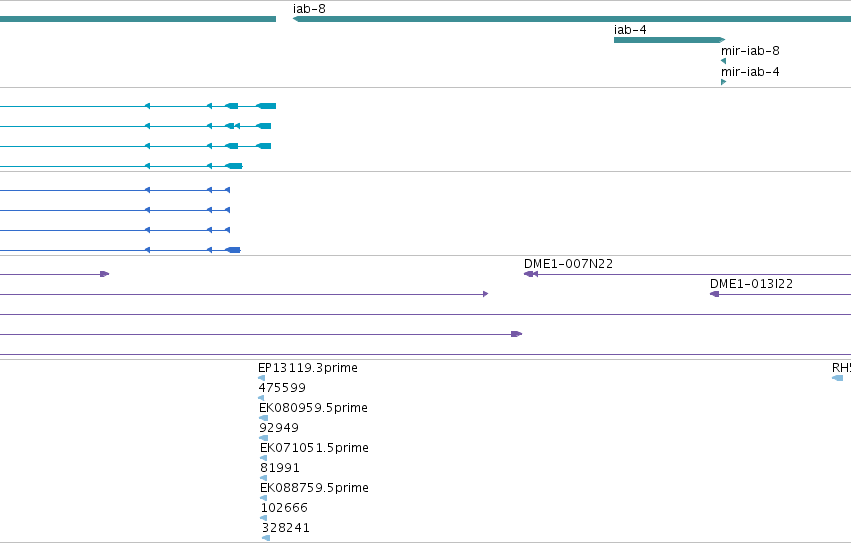Viewport: 851px width, 543px height.
Task: Select the mir-iab-4 label
Action: coord(750,72)
